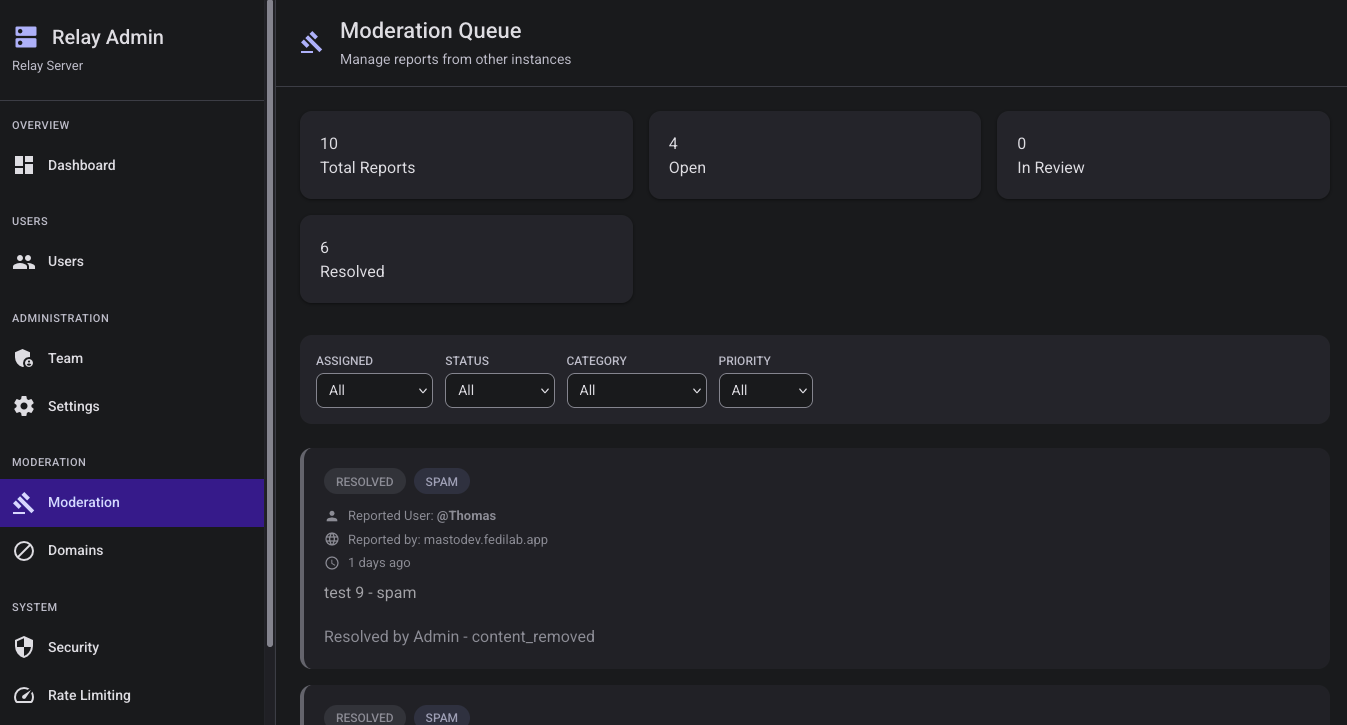The width and height of the screenshot is (1347, 725).
Task: Click the Settings gear icon
Action: pyautogui.click(x=24, y=406)
